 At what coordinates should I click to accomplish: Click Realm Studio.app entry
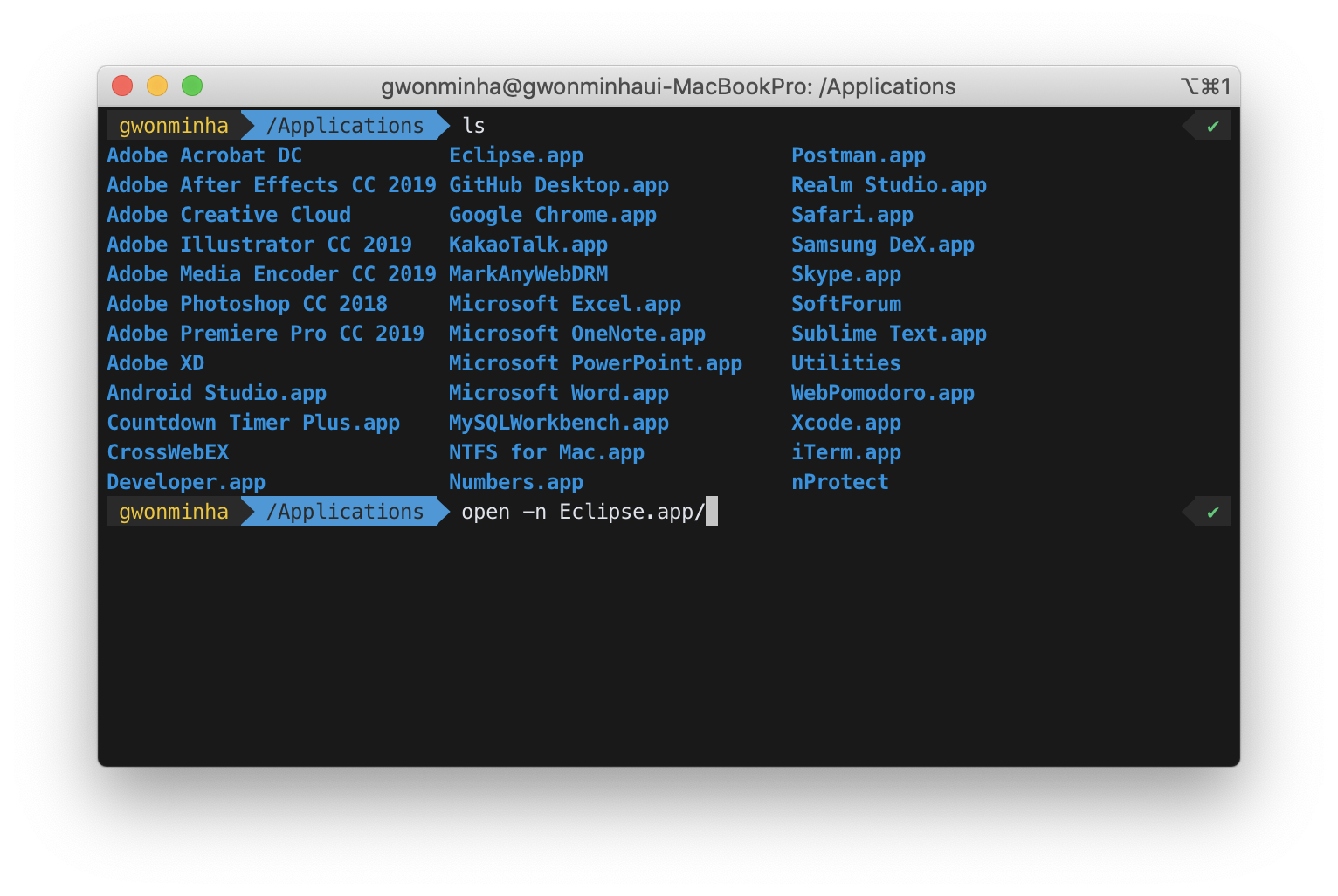click(x=889, y=185)
